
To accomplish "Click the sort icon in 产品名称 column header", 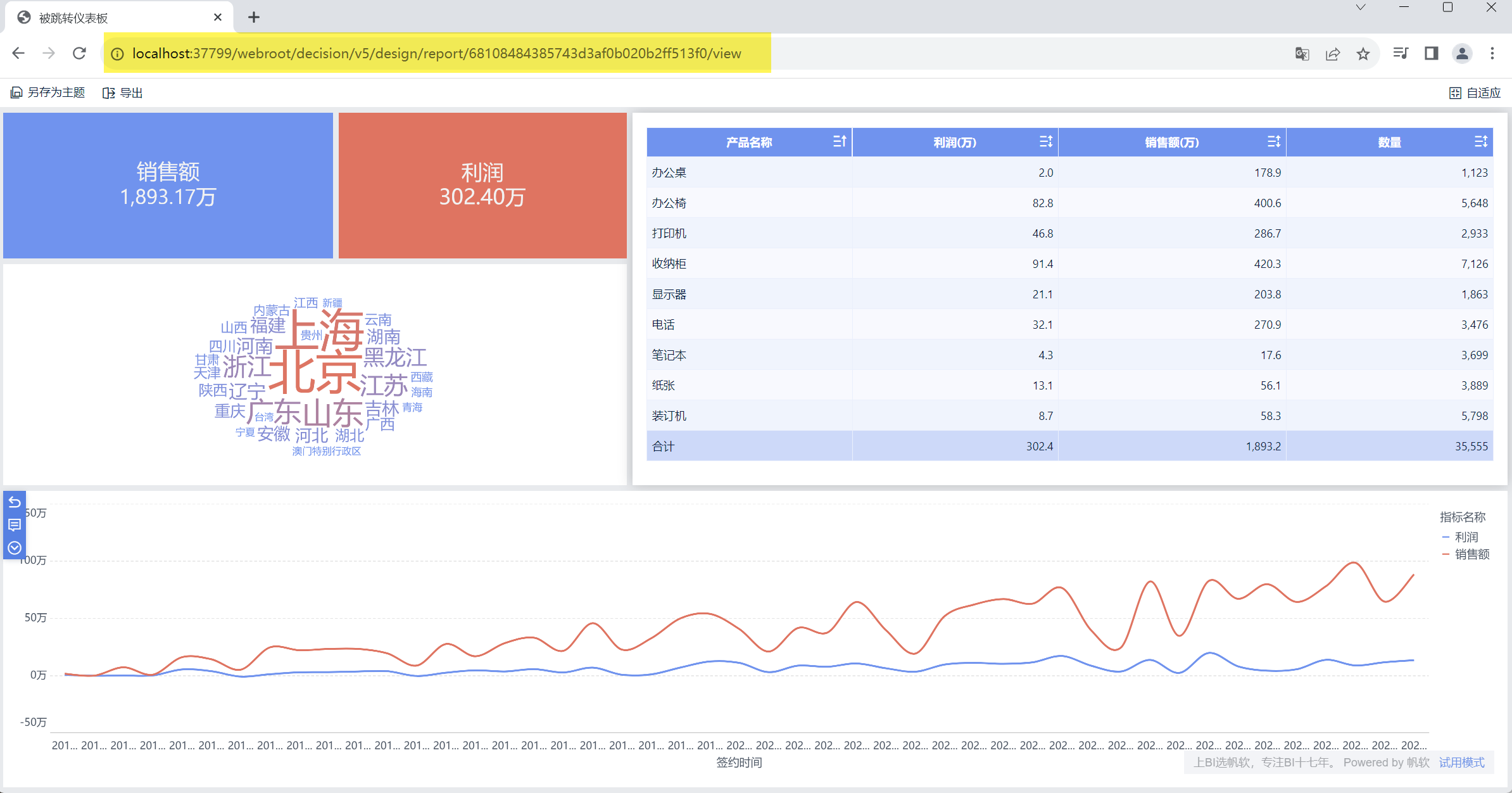I will 840,142.
